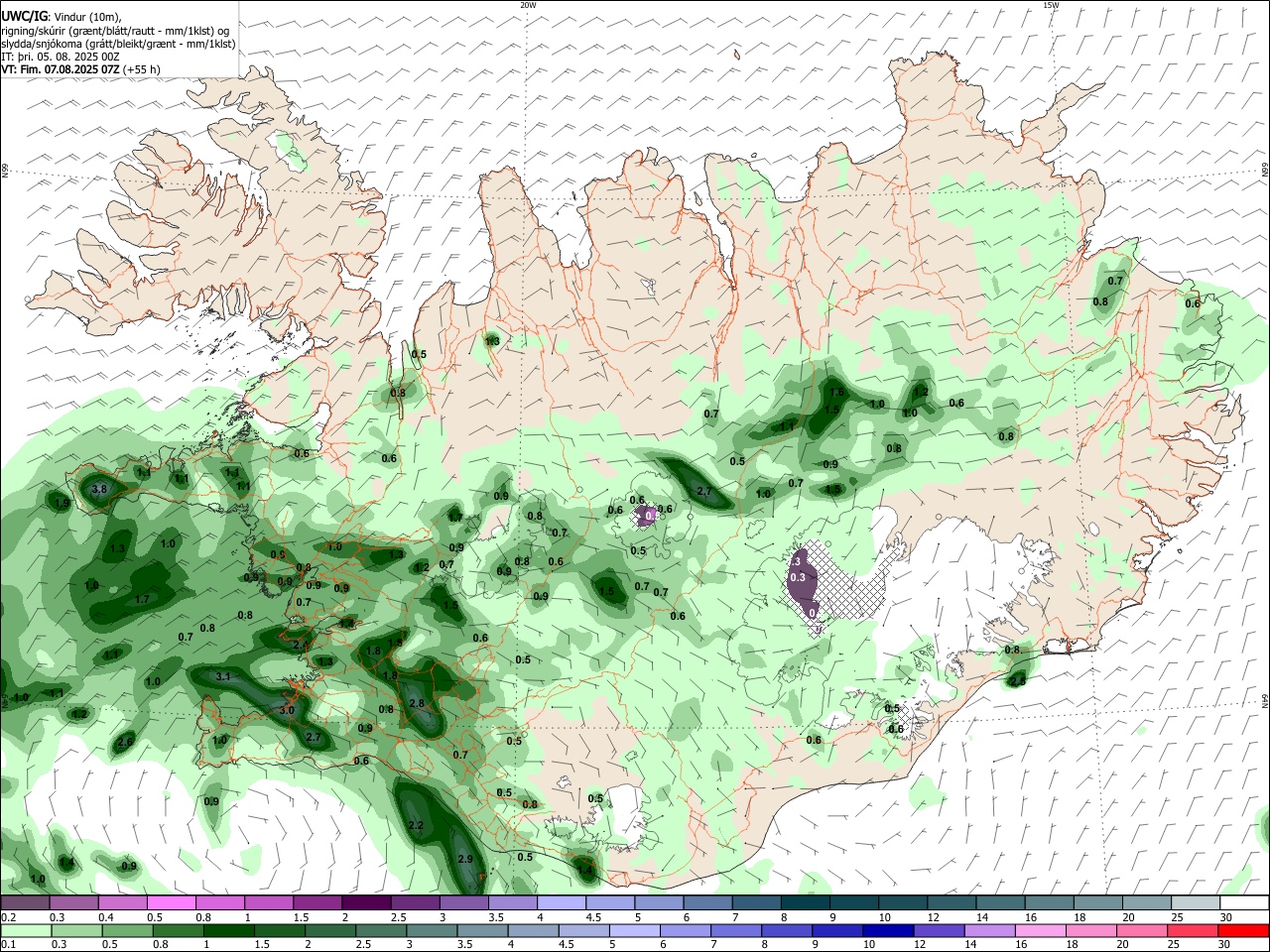This screenshot has width=1270, height=952.
Task: Click the light pink 16 mm rain swatch
Action: 1040,930
